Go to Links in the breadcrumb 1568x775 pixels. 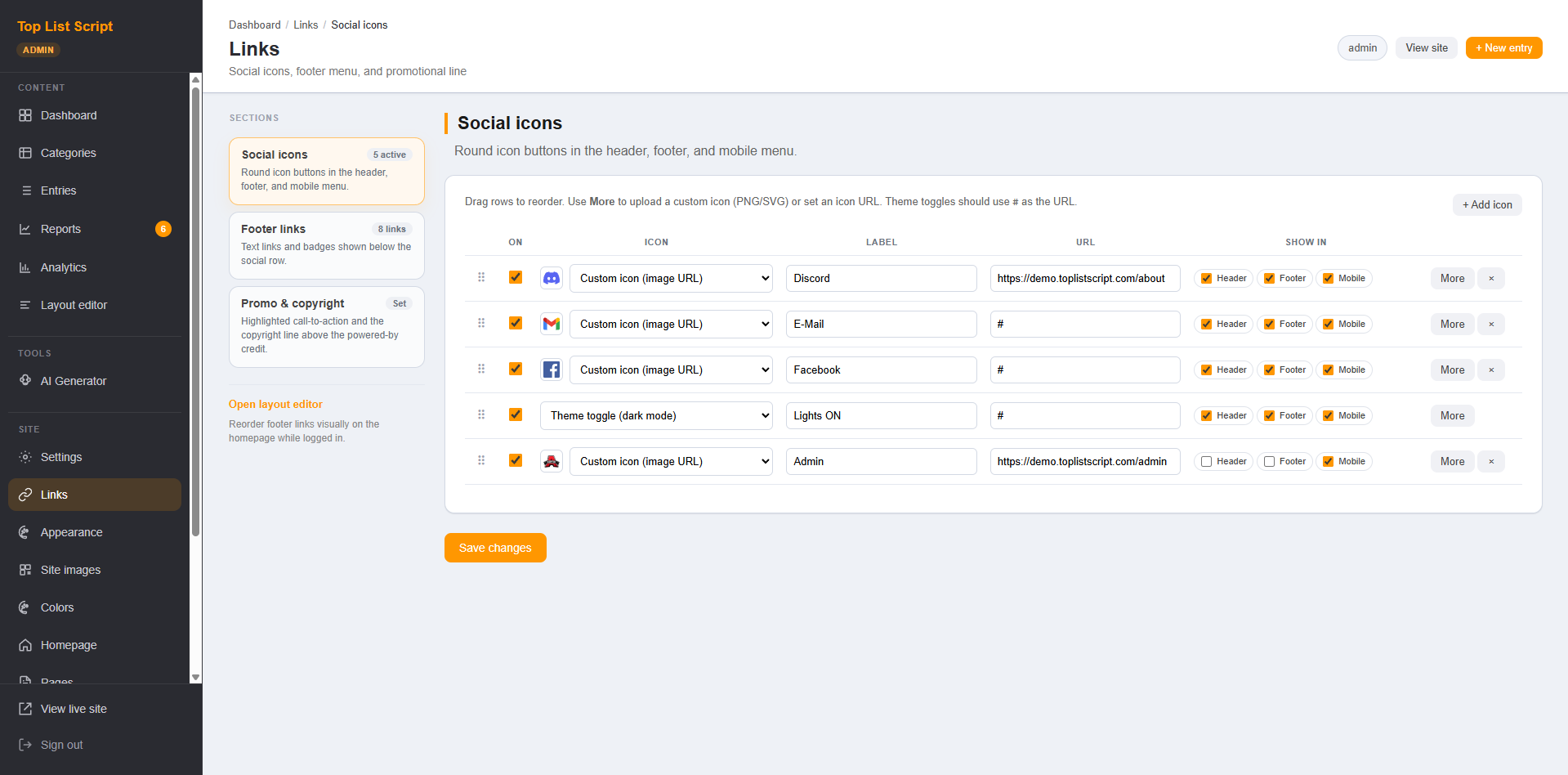coord(306,25)
